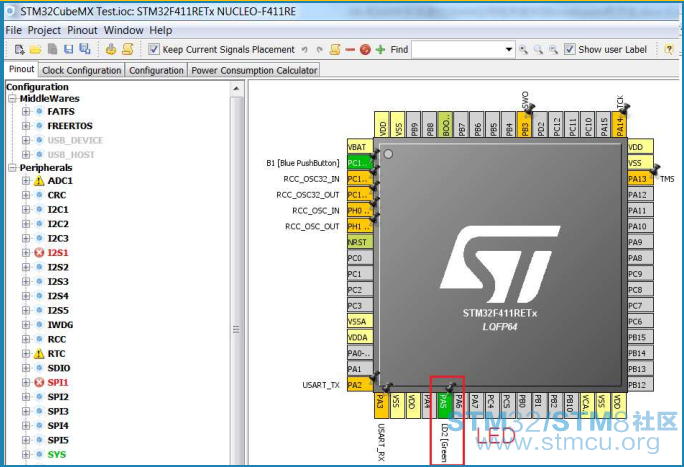This screenshot has height=467, width=684.
Task: Click inside the Find input field
Action: [458, 50]
